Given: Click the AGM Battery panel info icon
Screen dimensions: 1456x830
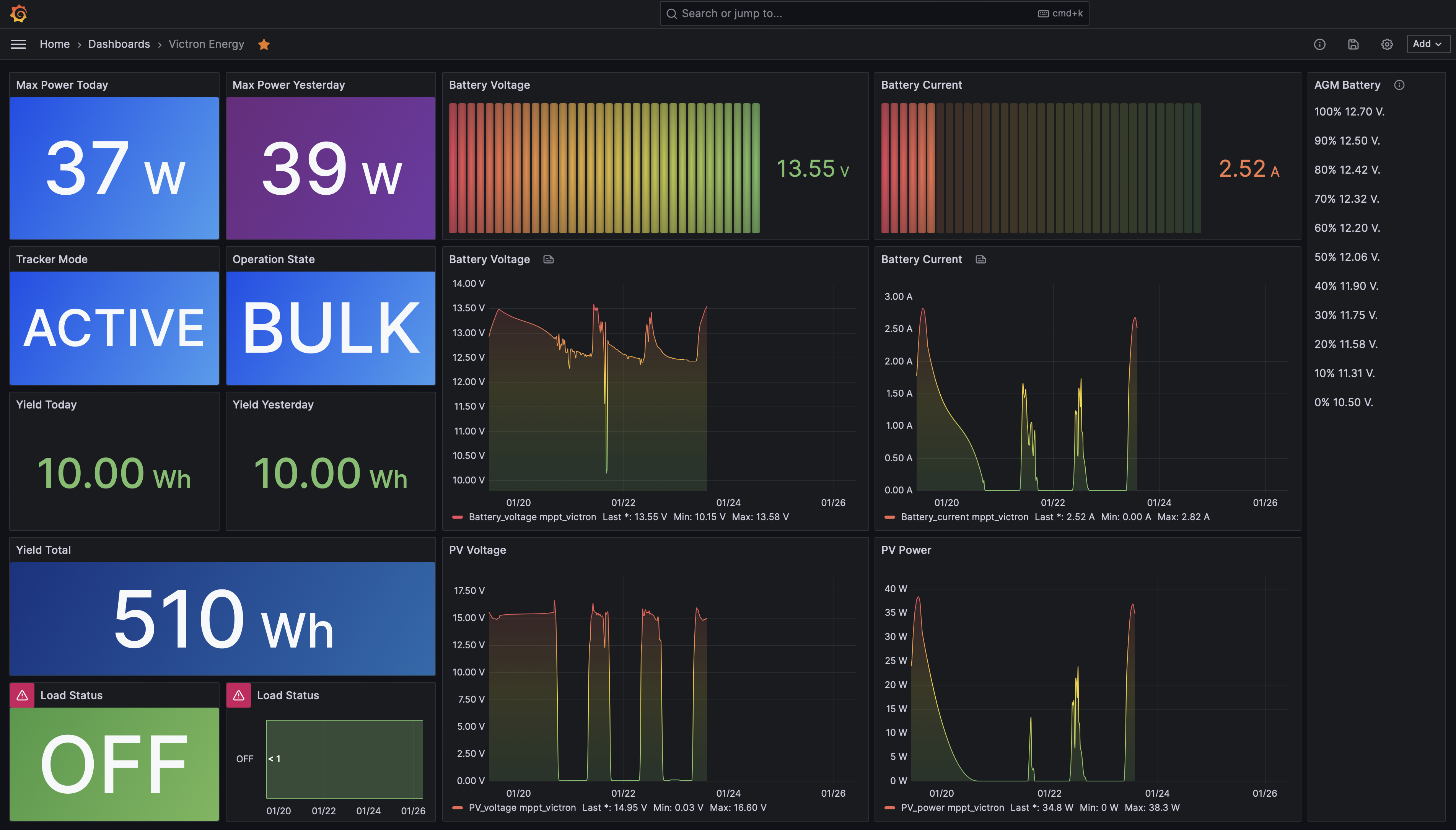Looking at the screenshot, I should pos(1399,85).
